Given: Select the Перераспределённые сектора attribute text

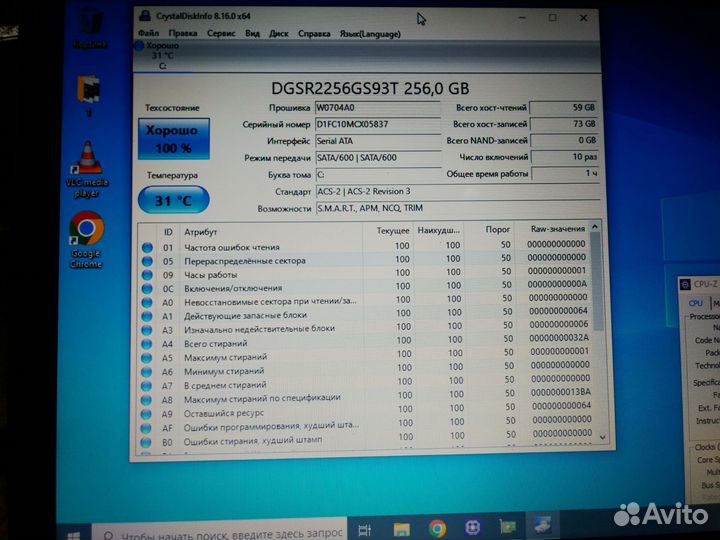Looking at the screenshot, I should pos(245,261).
